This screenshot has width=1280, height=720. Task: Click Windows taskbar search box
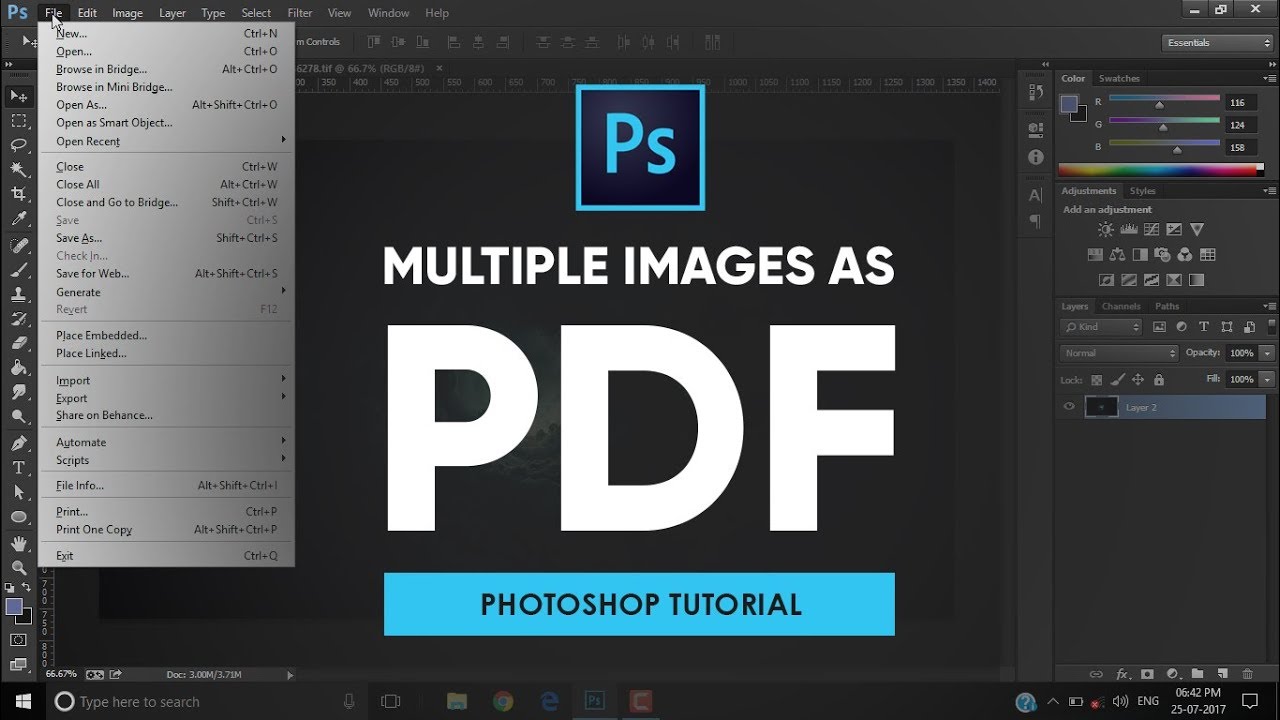pyautogui.click(x=208, y=702)
